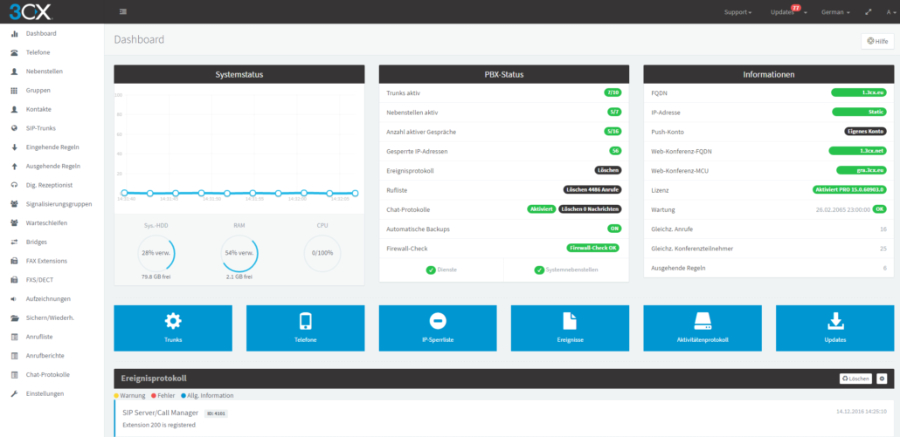The height and width of the screenshot is (437, 900).
Task: Open the Ereignisse document tile
Action: pos(570,328)
